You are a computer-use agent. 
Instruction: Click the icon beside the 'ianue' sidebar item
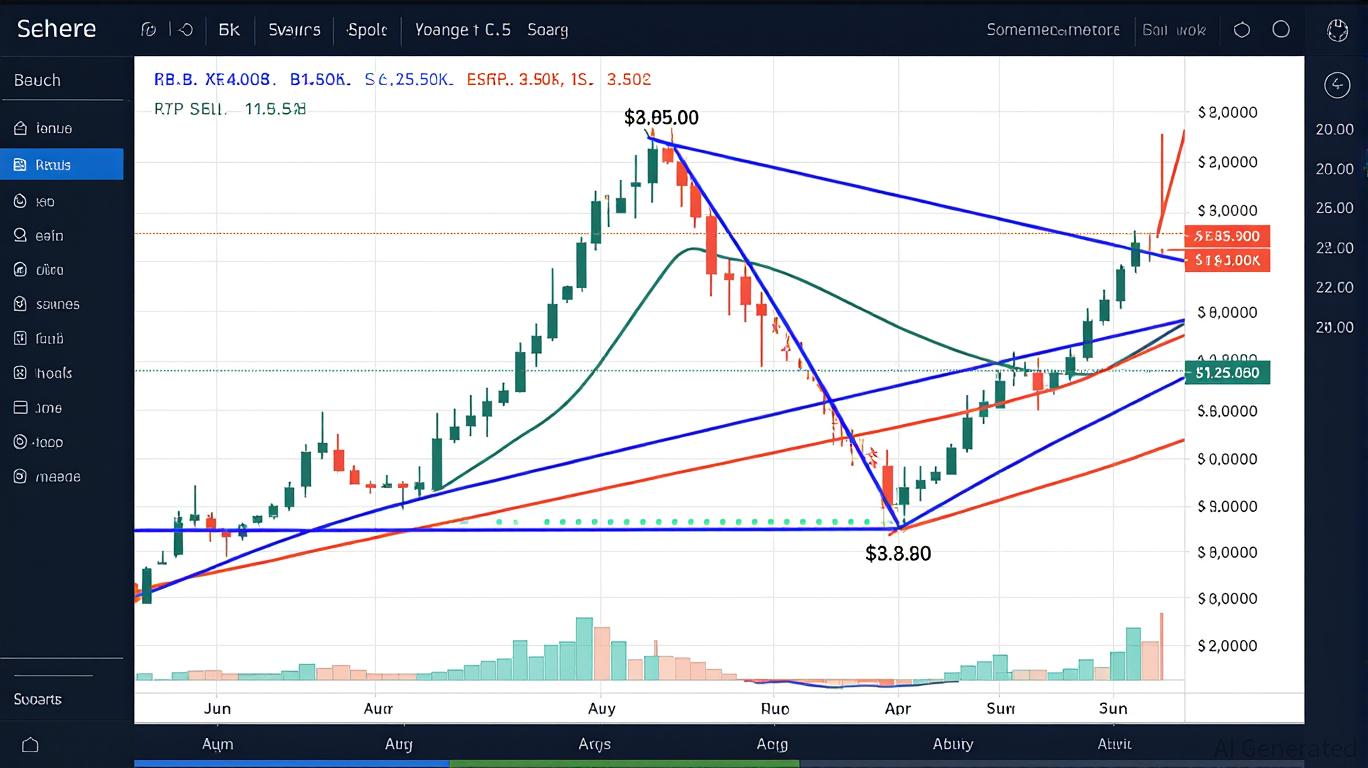(20, 128)
